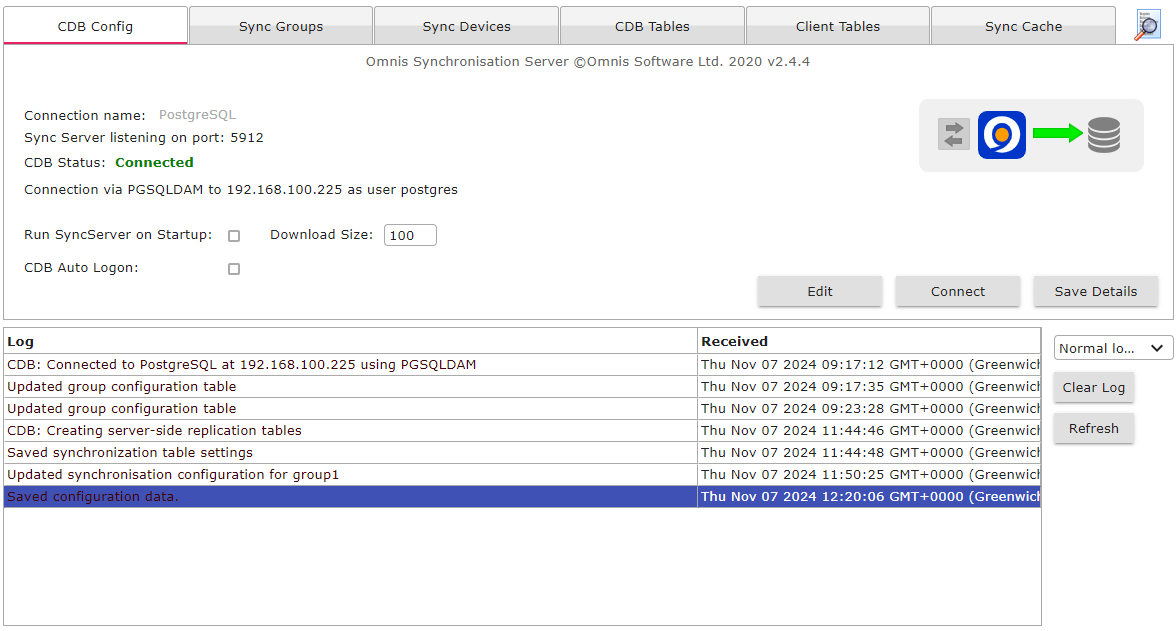Click the 11:44:48 Received timestamp cell
This screenshot has width=1176, height=631.
click(x=868, y=452)
